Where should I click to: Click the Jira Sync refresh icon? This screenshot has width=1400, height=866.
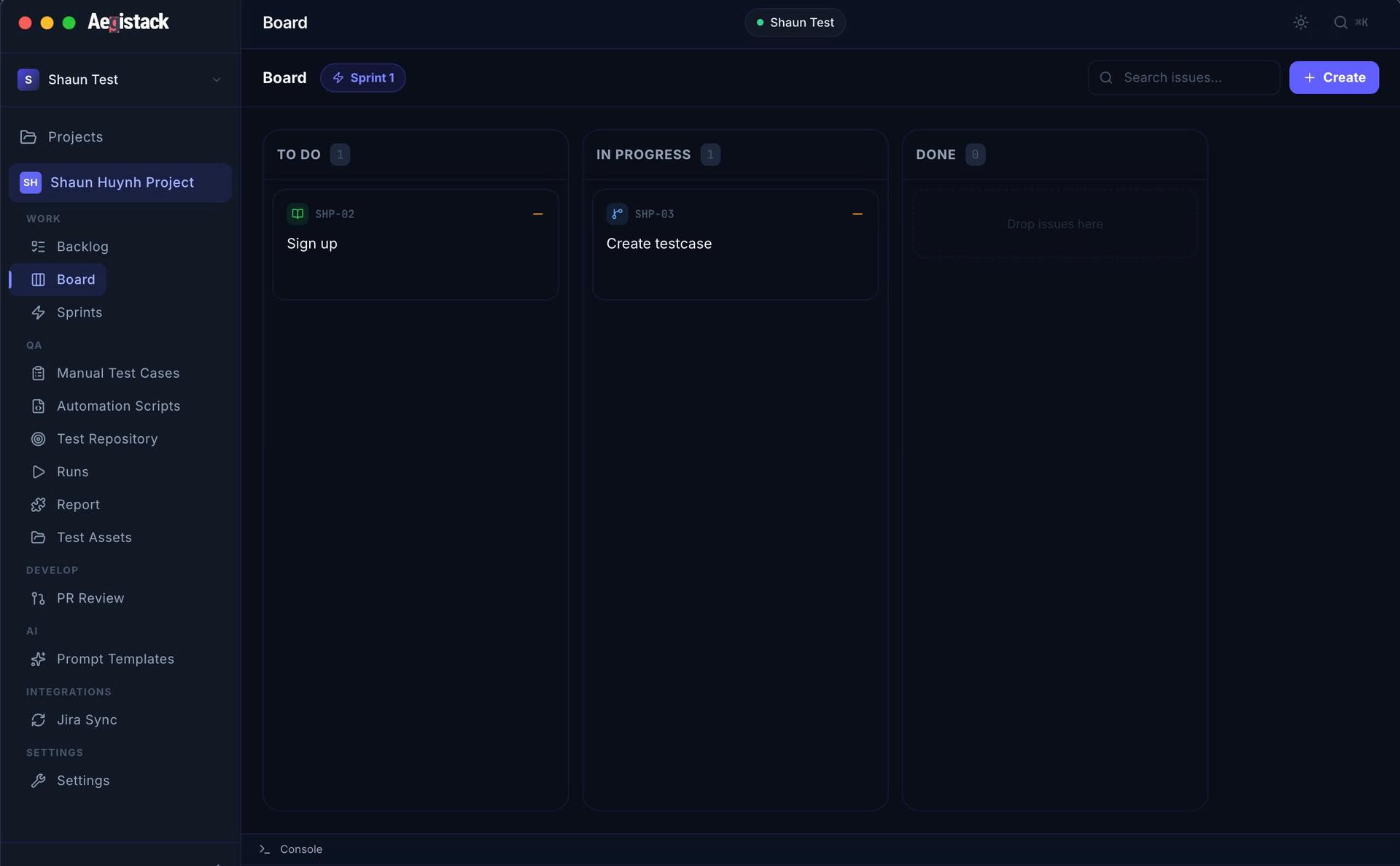click(38, 720)
